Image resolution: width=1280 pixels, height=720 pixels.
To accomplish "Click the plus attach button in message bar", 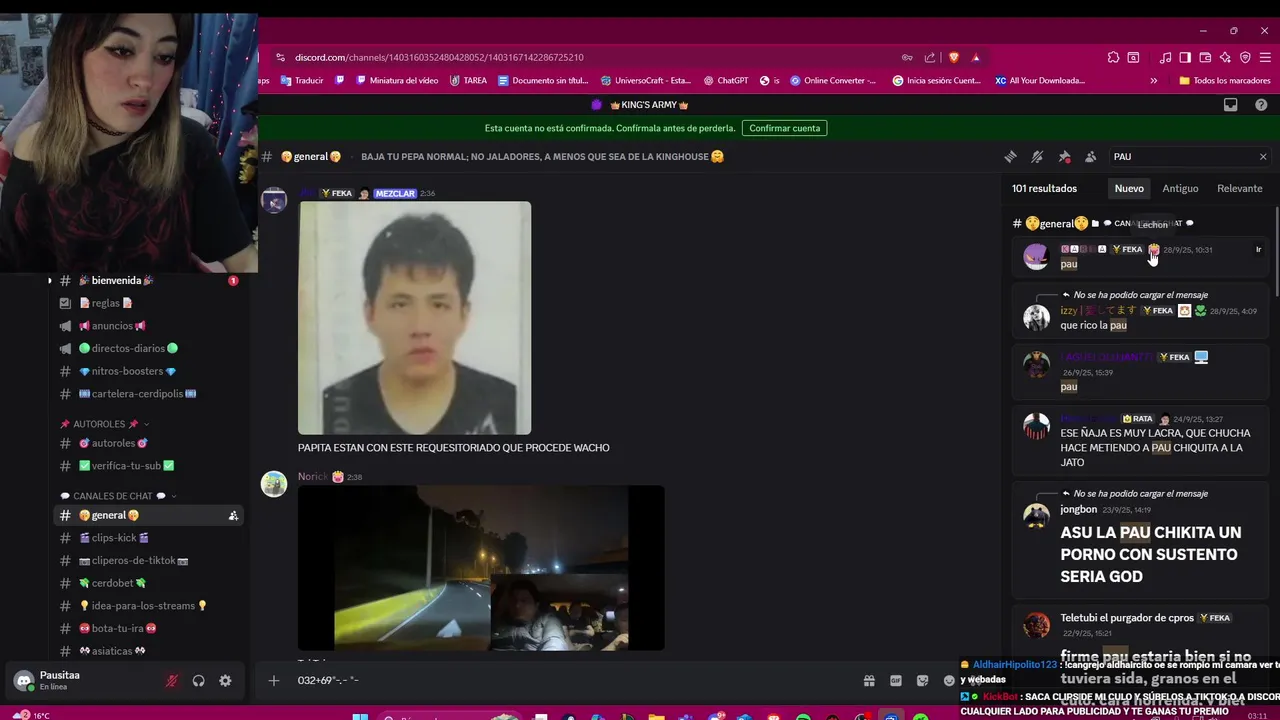I will [274, 681].
